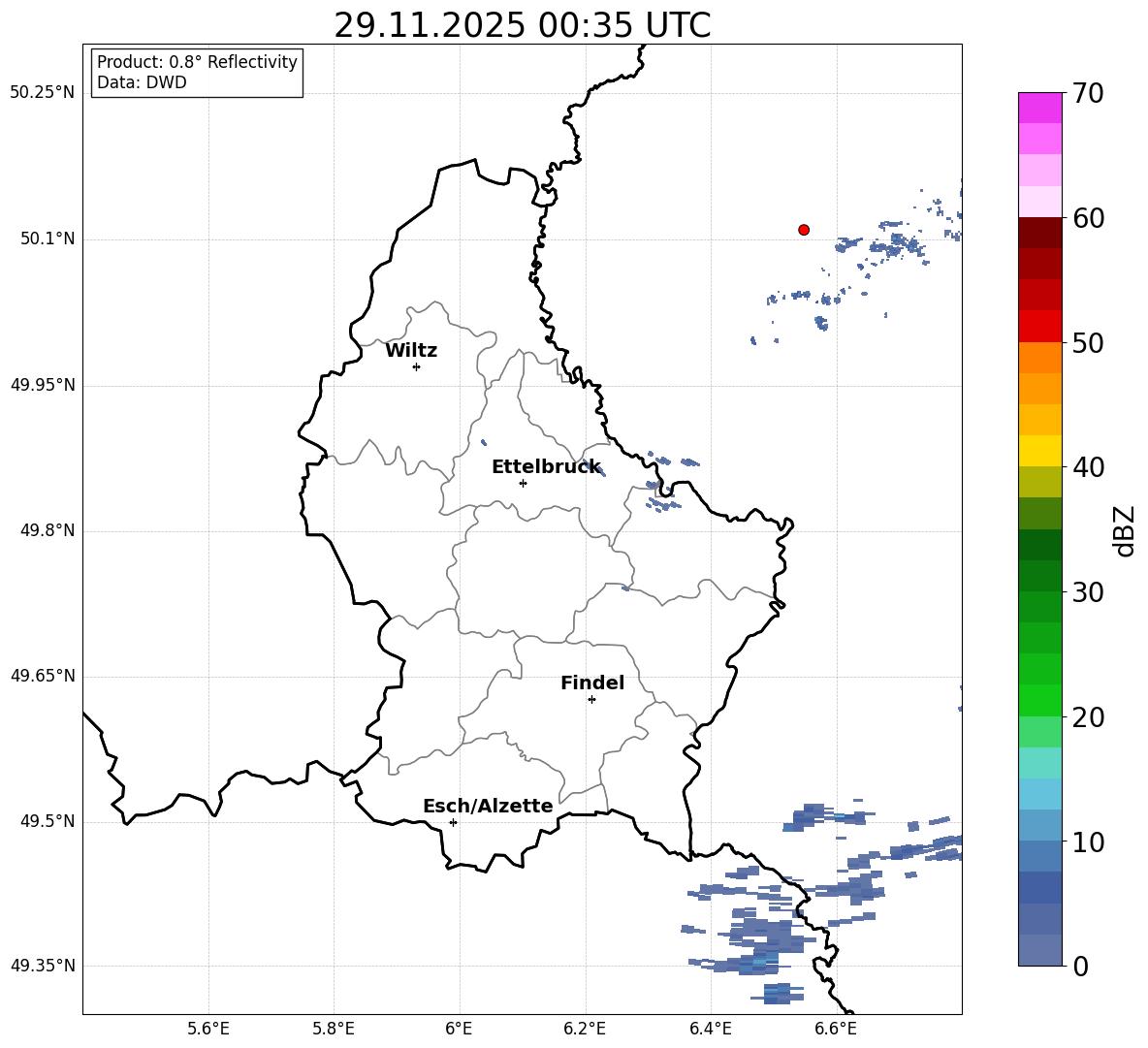1148x1048 pixels.
Task: Click the orange colorbar segment below 50
Action: click(x=1039, y=358)
